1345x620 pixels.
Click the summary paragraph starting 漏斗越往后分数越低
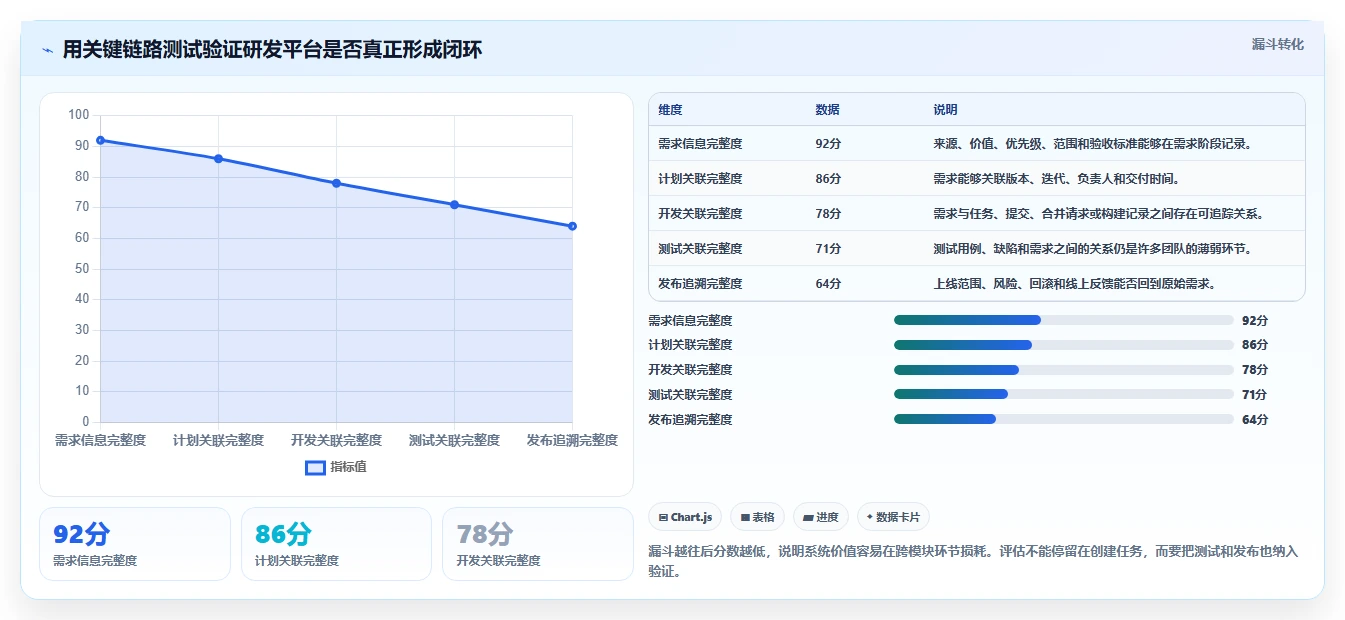pyautogui.click(x=973, y=562)
